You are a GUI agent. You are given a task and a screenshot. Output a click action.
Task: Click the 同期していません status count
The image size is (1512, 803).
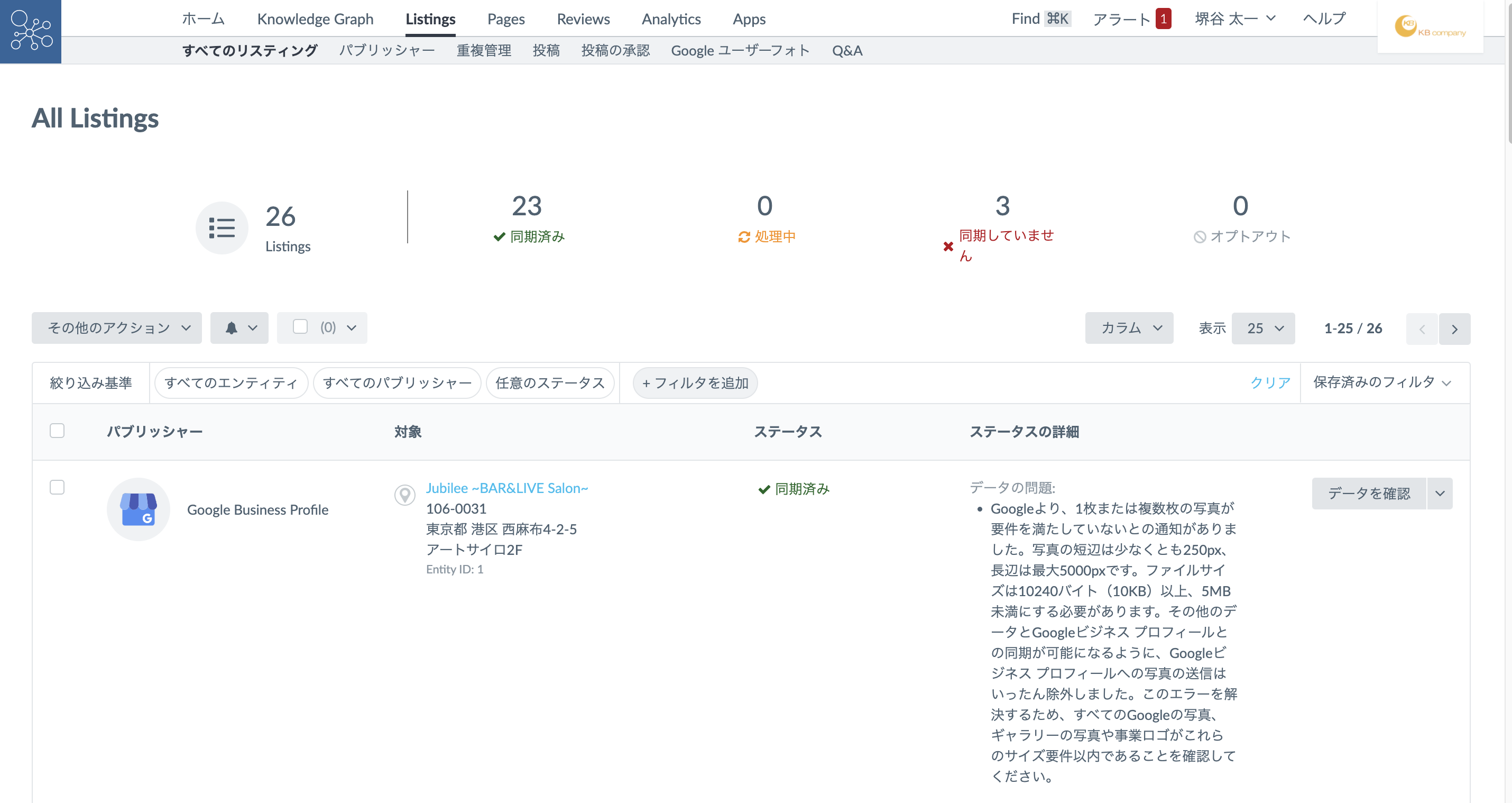pyautogui.click(x=1002, y=206)
